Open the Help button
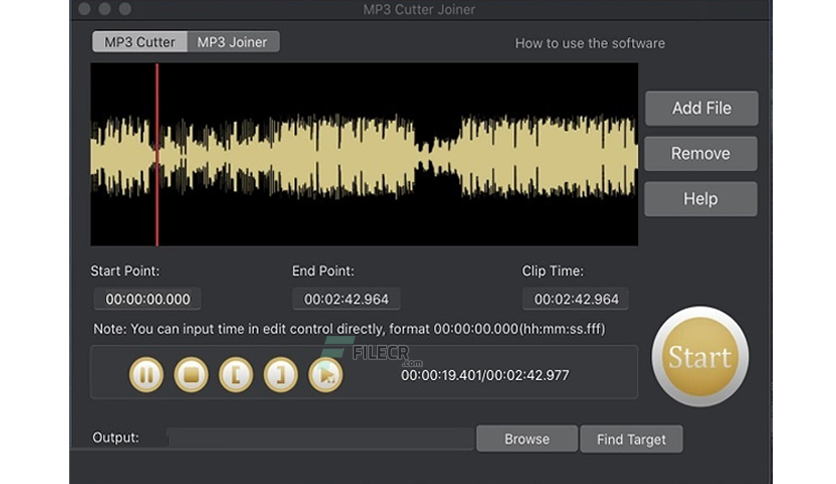 (x=701, y=199)
